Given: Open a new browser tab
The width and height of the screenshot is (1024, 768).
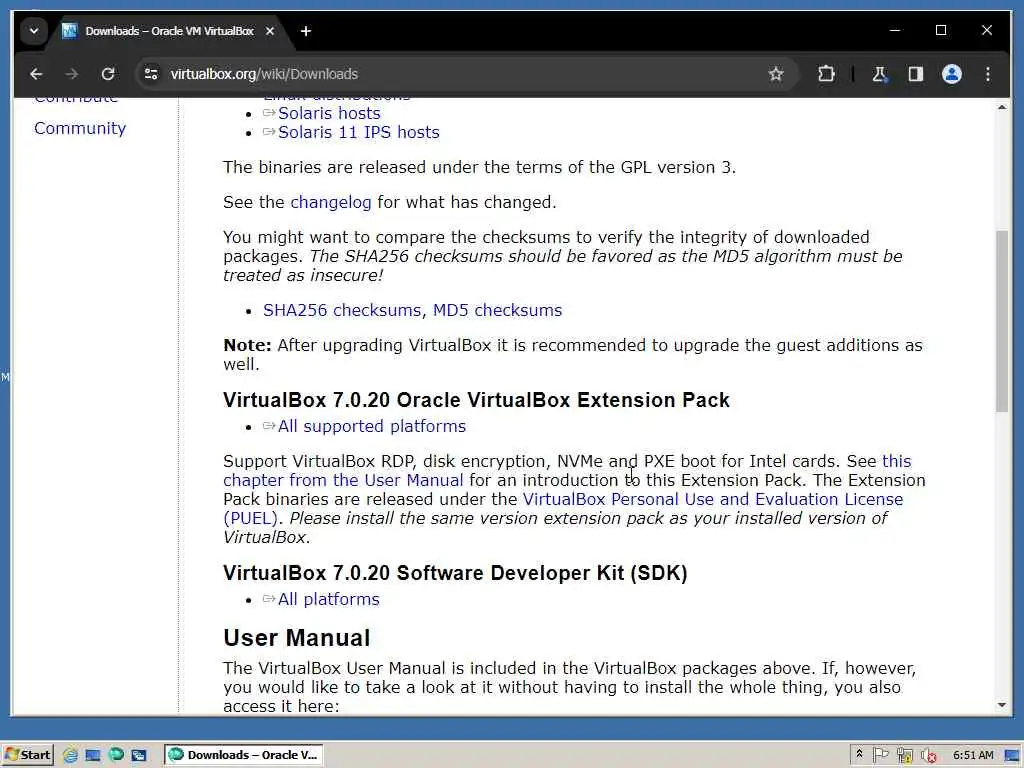Looking at the screenshot, I should 306,31.
